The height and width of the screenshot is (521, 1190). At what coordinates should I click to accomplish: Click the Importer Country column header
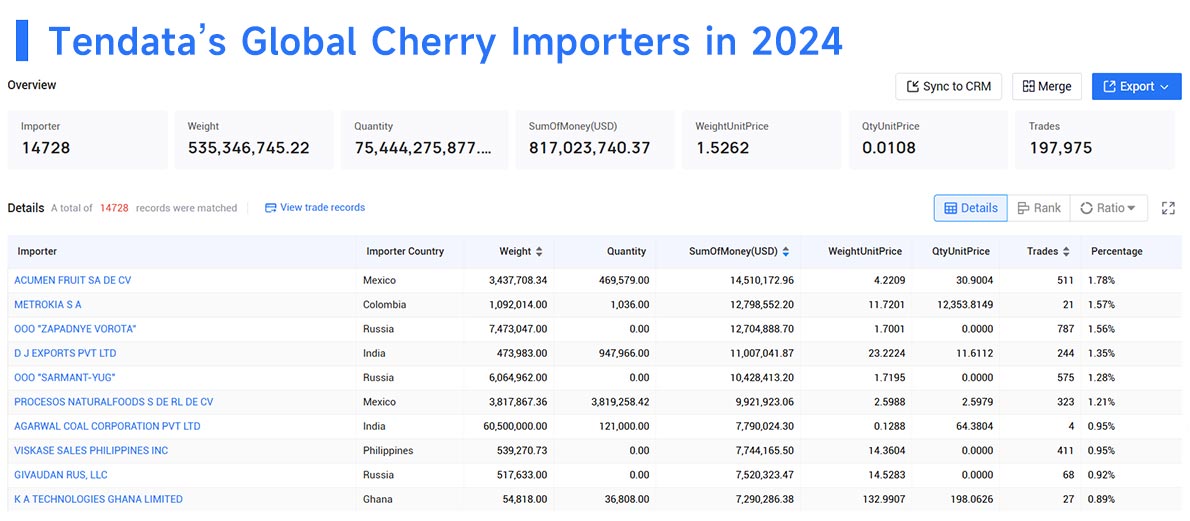tap(405, 251)
